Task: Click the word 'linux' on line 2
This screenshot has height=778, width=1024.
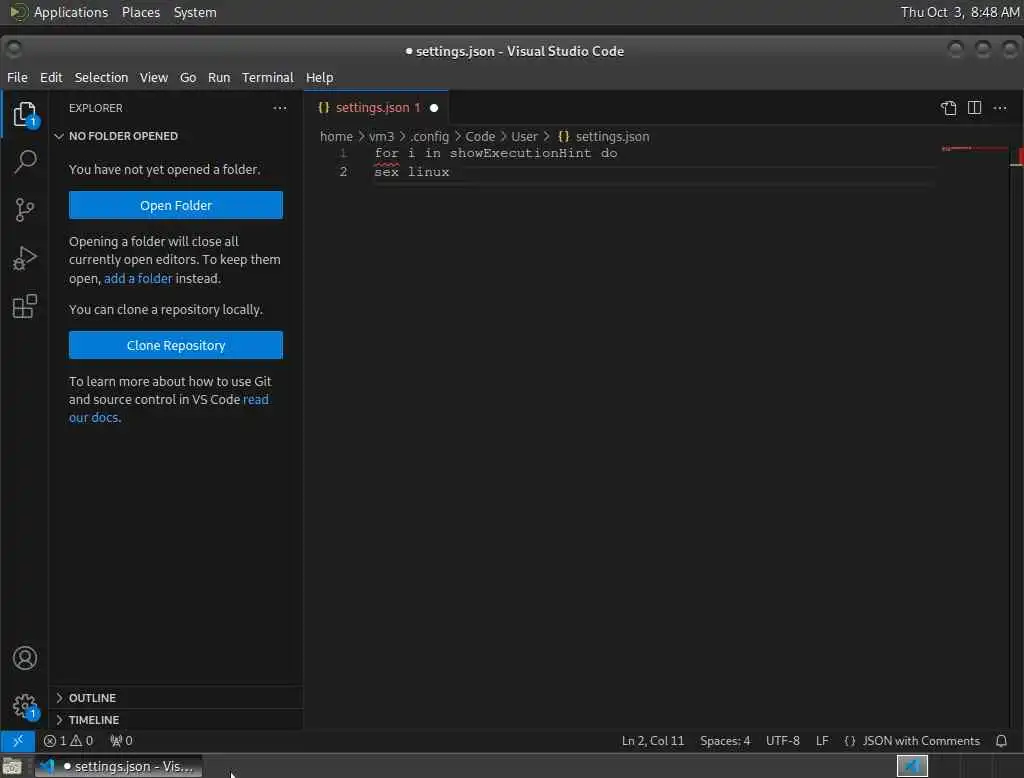Action: [428, 172]
